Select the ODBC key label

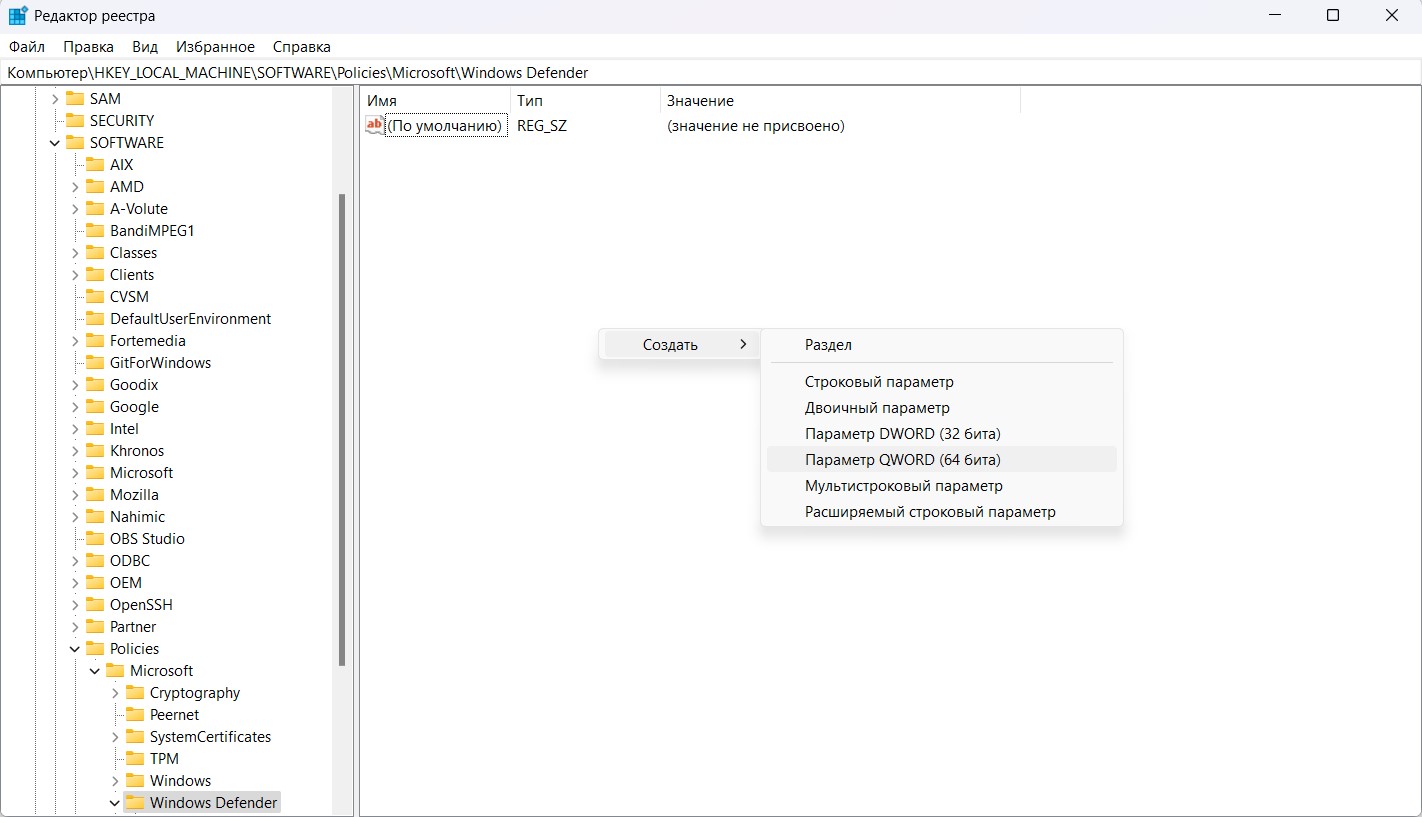tap(130, 560)
